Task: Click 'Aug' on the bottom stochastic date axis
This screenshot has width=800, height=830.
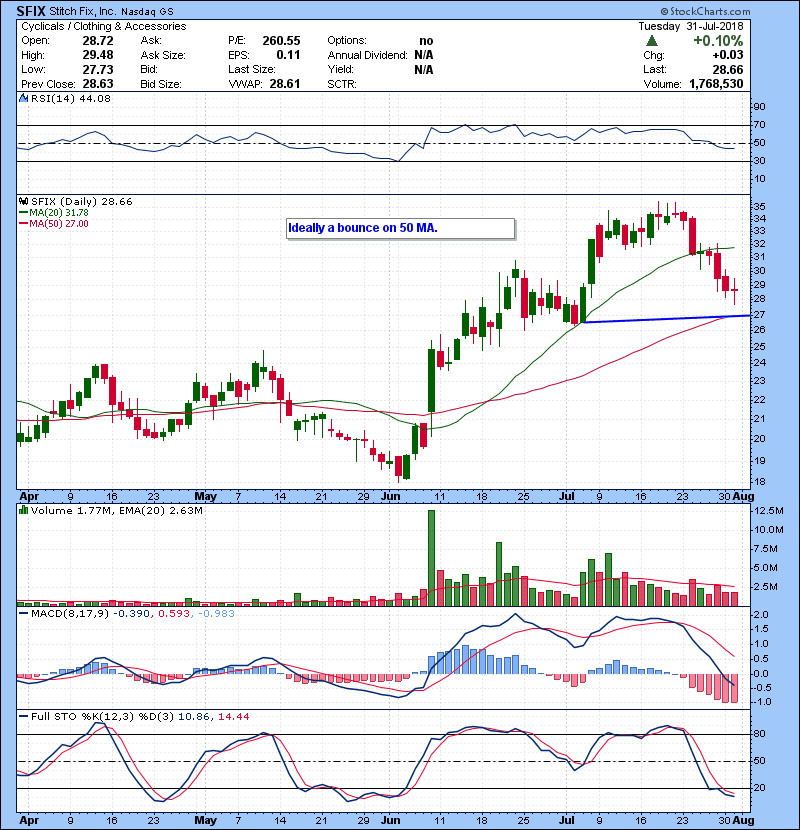Action: [744, 820]
